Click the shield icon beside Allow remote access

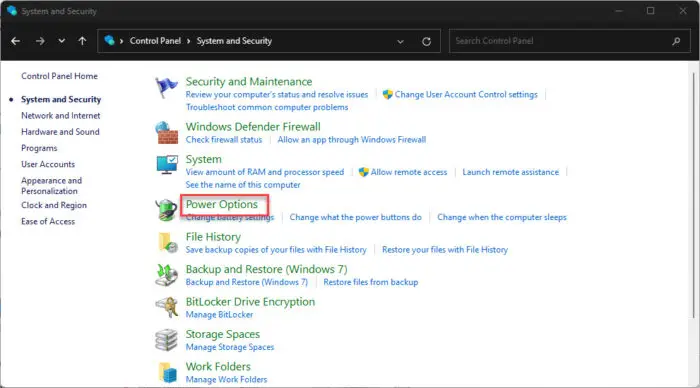tap(363, 172)
